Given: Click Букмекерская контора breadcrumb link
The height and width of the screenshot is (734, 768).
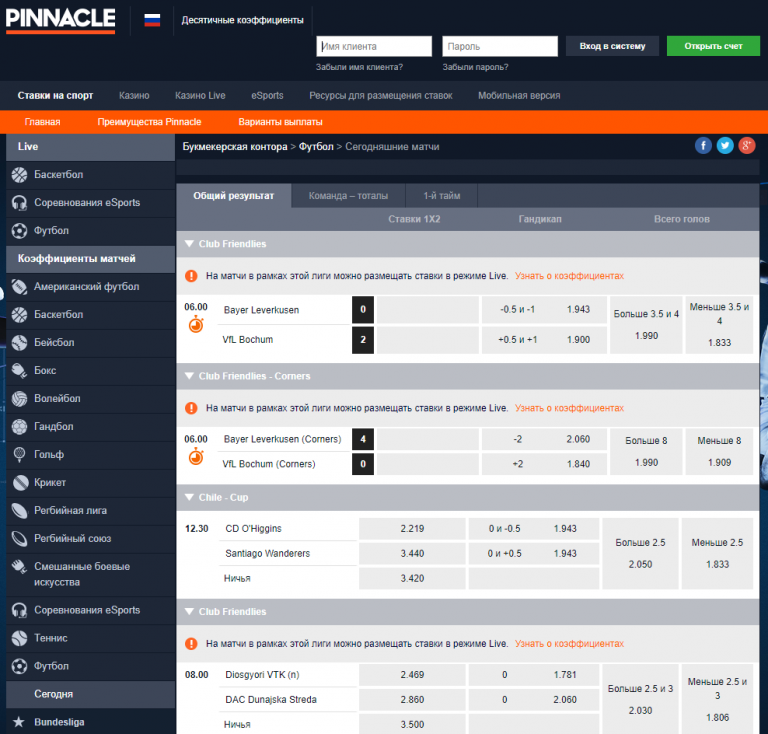Looking at the screenshot, I should 235,146.
